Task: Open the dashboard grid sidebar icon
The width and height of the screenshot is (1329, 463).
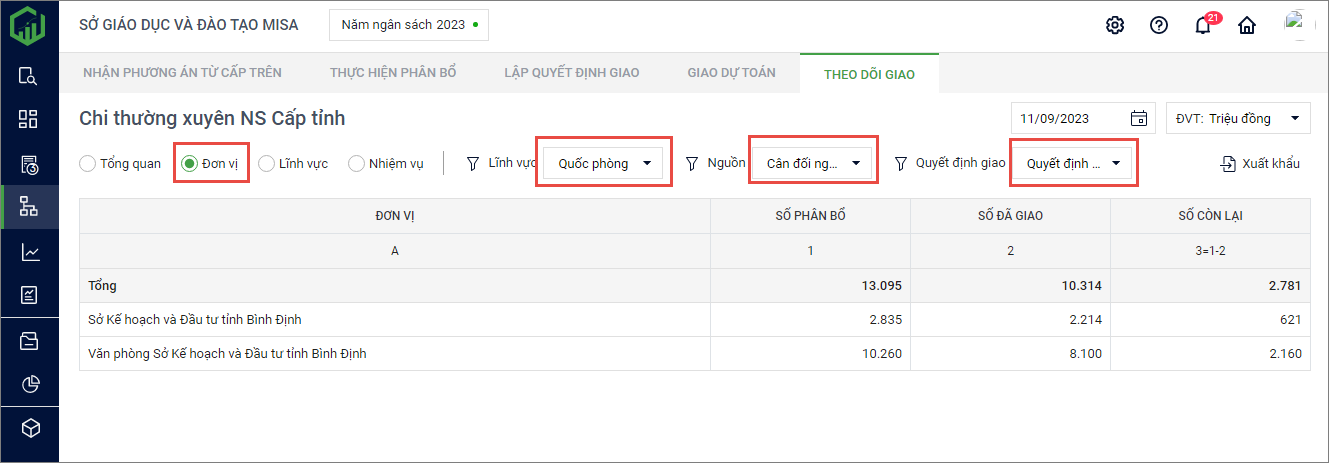Action: (29, 119)
